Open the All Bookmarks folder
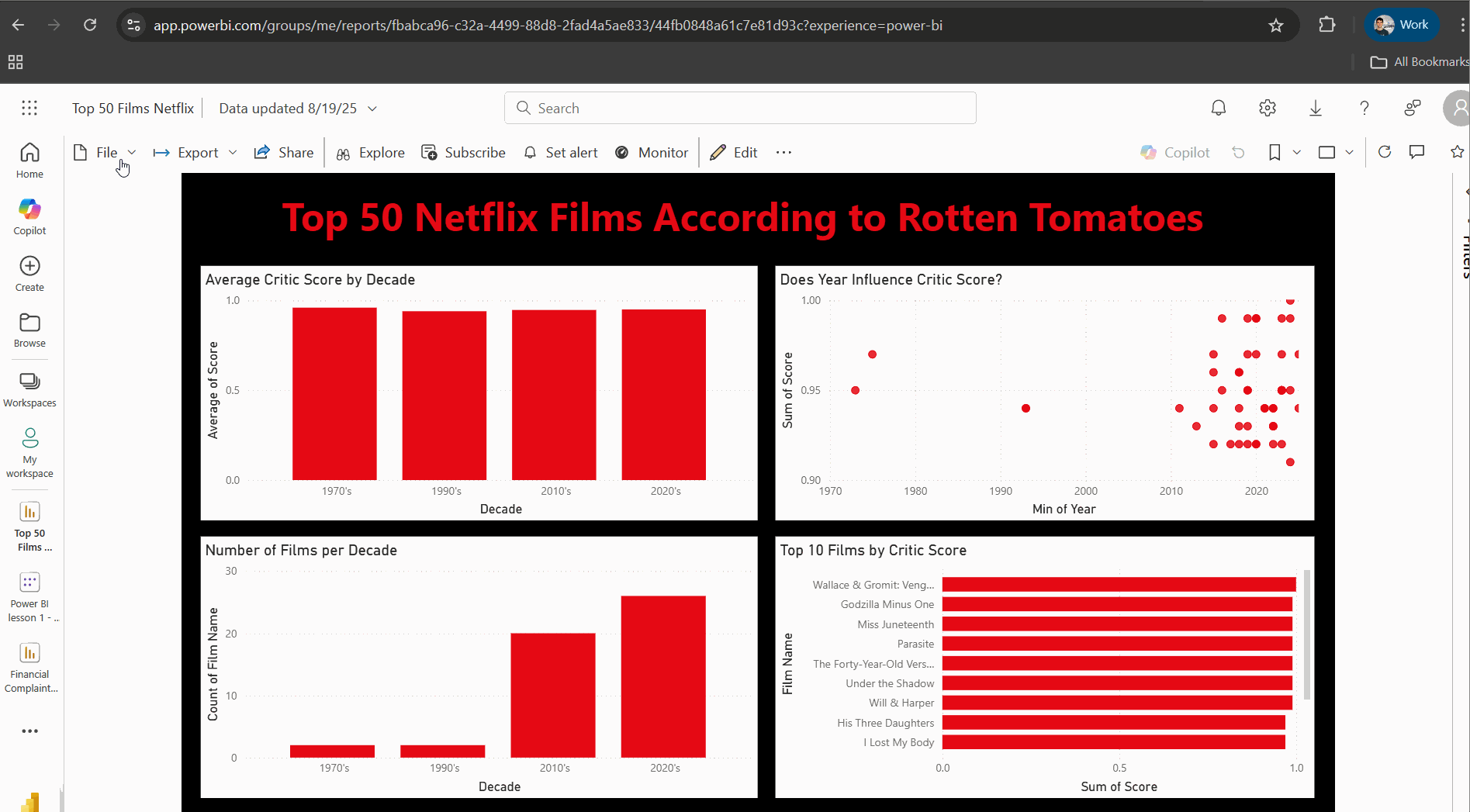Viewport: 1470px width, 812px height. pyautogui.click(x=1420, y=62)
